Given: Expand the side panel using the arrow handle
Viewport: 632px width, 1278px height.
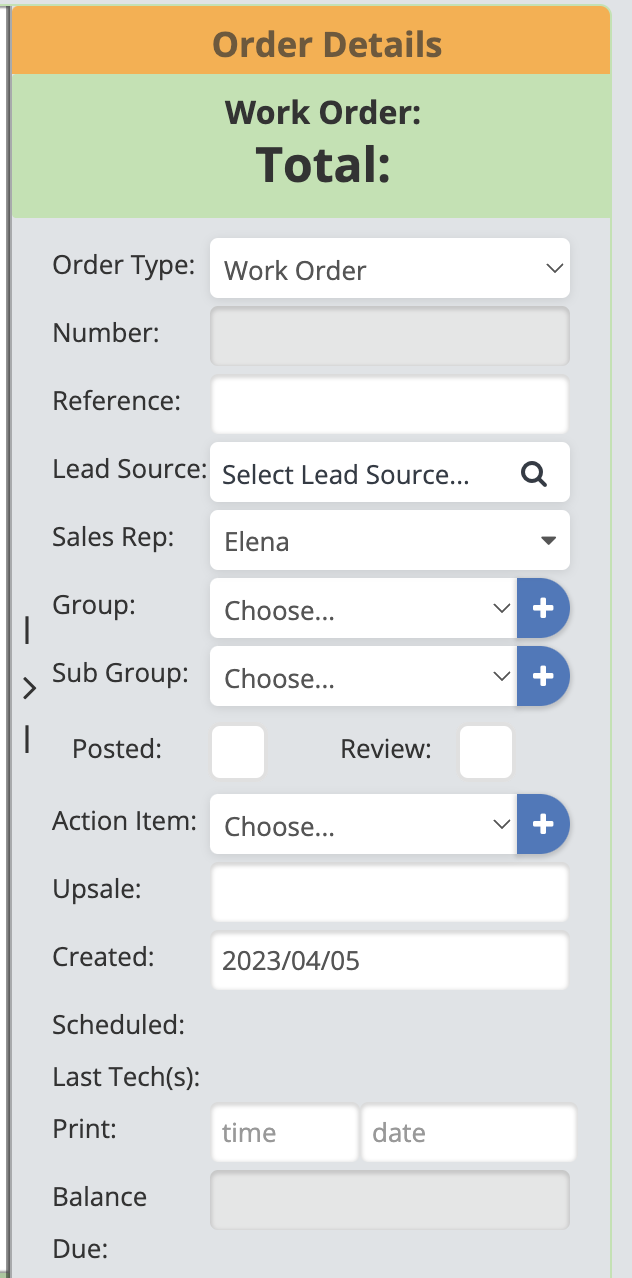Looking at the screenshot, I should pyautogui.click(x=29, y=687).
